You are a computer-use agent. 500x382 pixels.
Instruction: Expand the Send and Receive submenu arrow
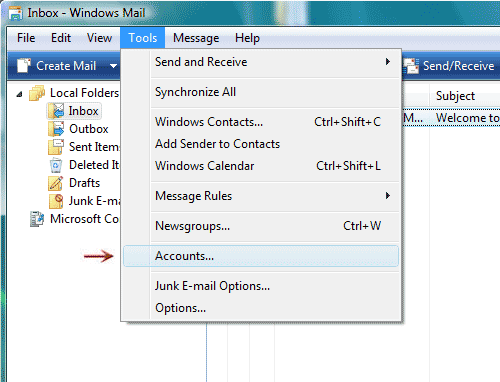388,62
